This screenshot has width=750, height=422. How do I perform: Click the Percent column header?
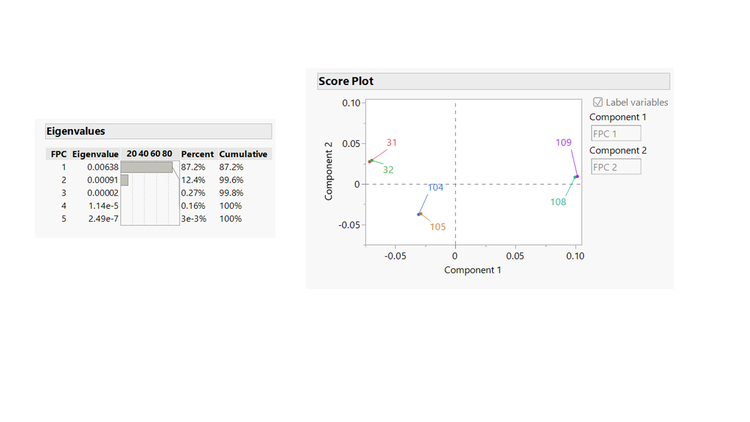[197, 154]
